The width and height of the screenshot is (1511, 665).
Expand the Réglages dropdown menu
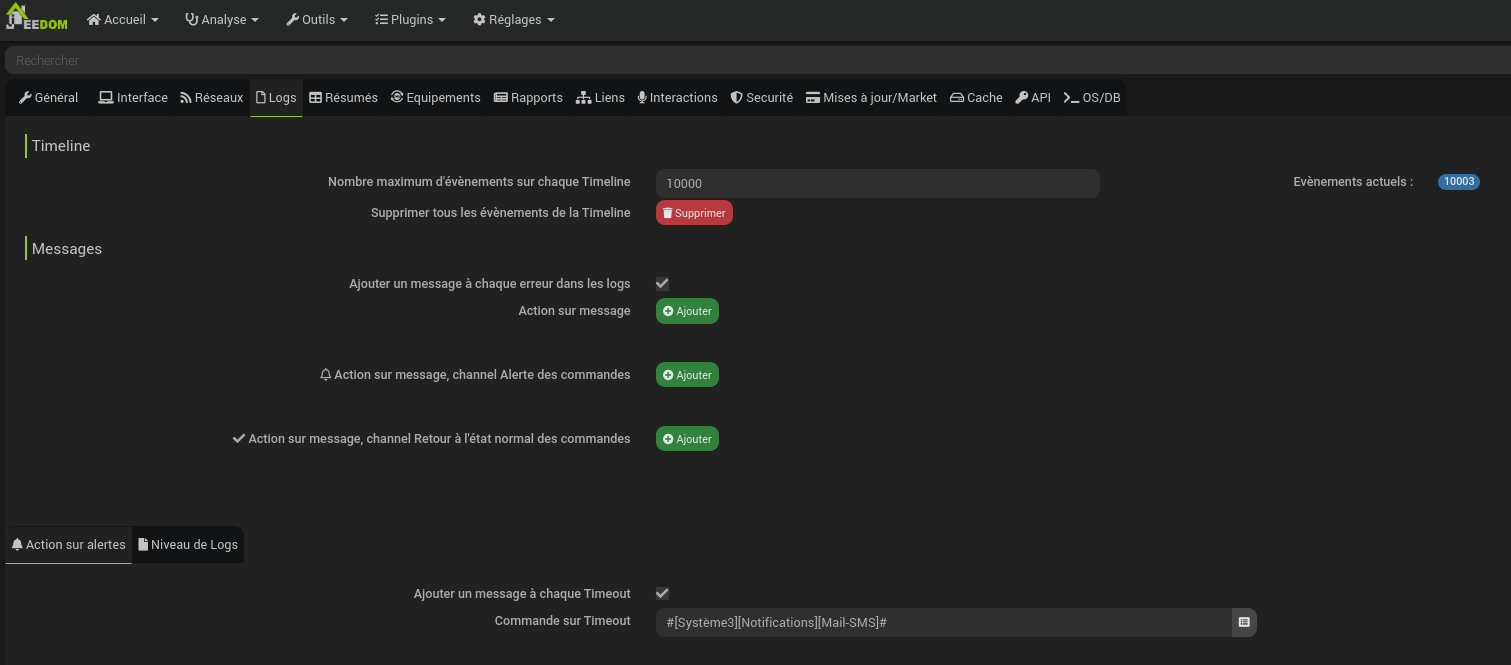pyautogui.click(x=513, y=20)
